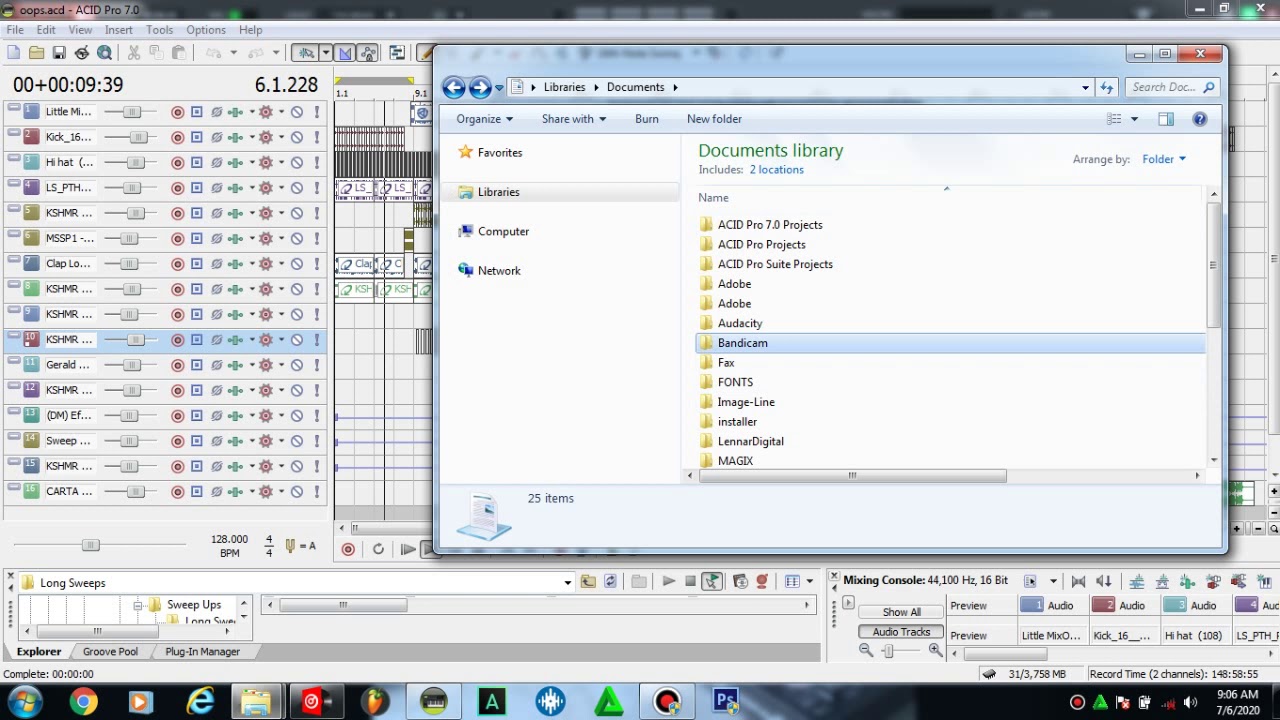Click Get Media from Web globe icon
The height and width of the screenshot is (720, 1280).
tap(104, 53)
